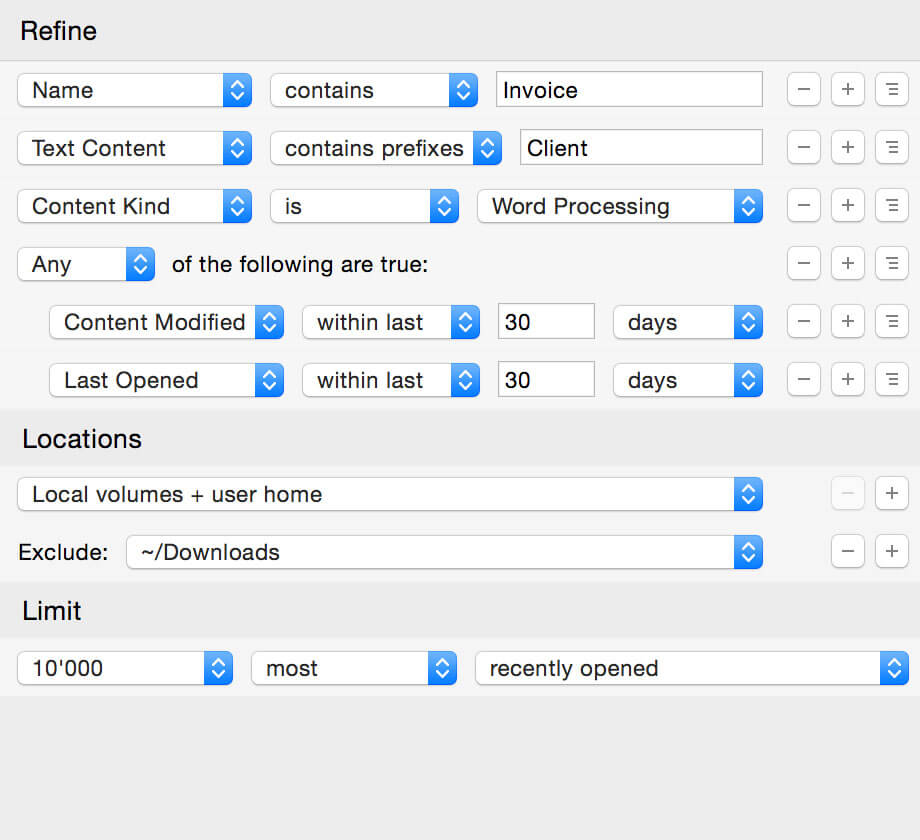This screenshot has height=840, width=920.
Task: Add another search location
Action: coord(891,493)
